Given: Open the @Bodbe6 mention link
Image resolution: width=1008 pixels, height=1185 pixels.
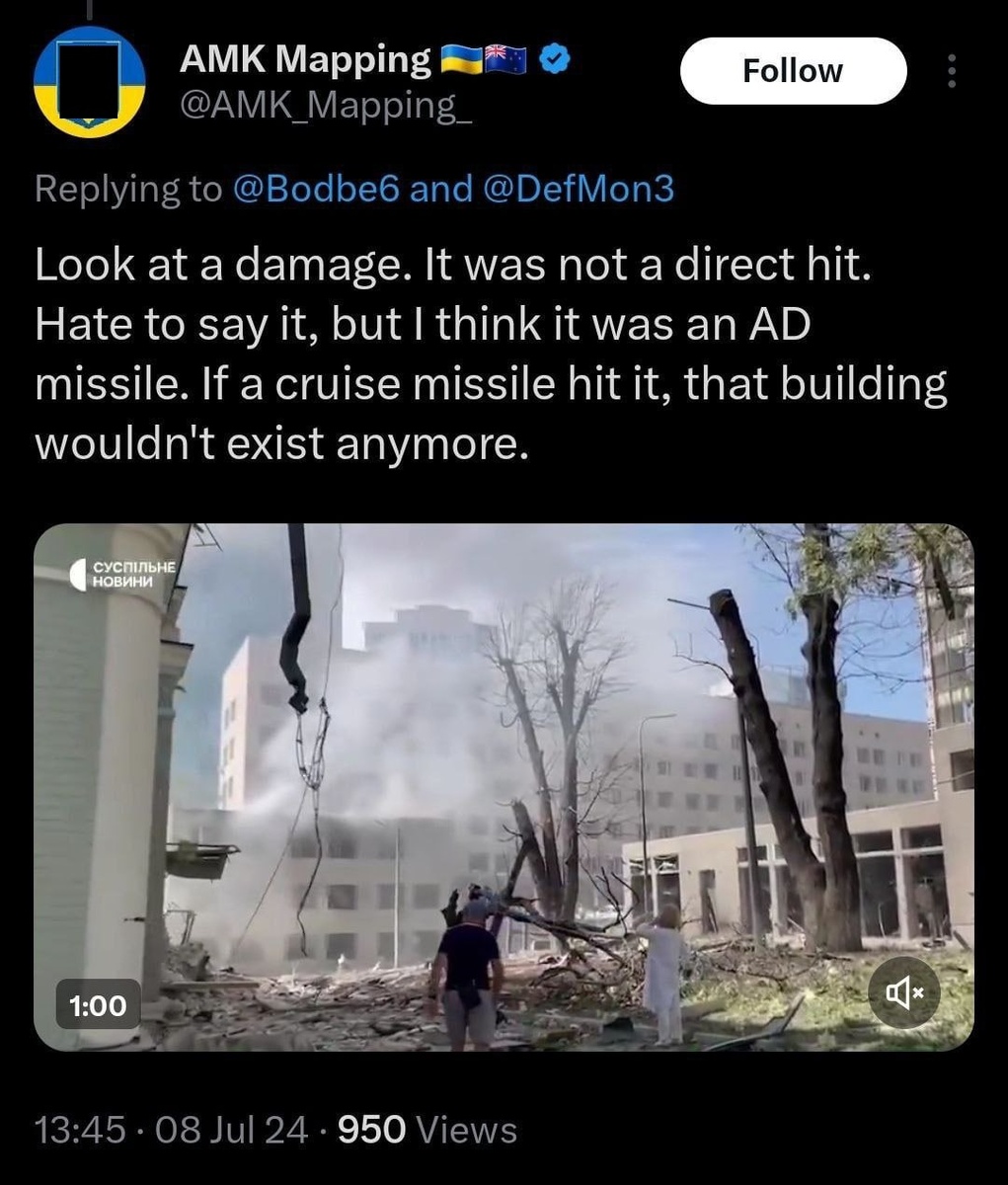Looking at the screenshot, I should tap(316, 188).
